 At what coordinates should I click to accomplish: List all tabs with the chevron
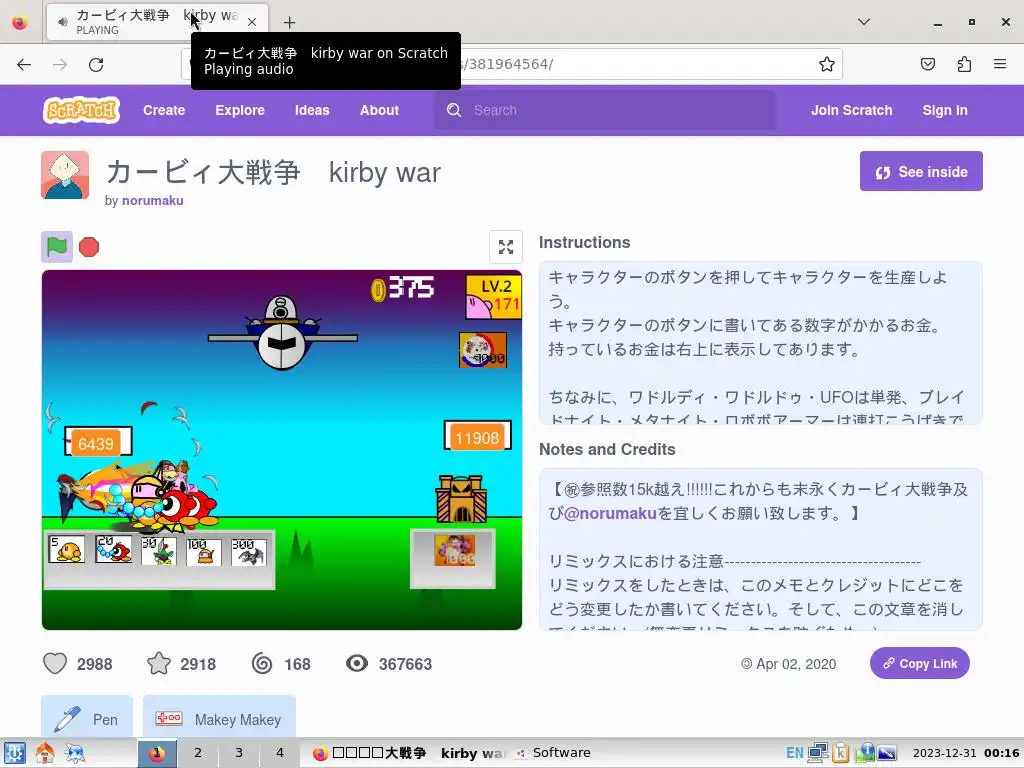(864, 22)
